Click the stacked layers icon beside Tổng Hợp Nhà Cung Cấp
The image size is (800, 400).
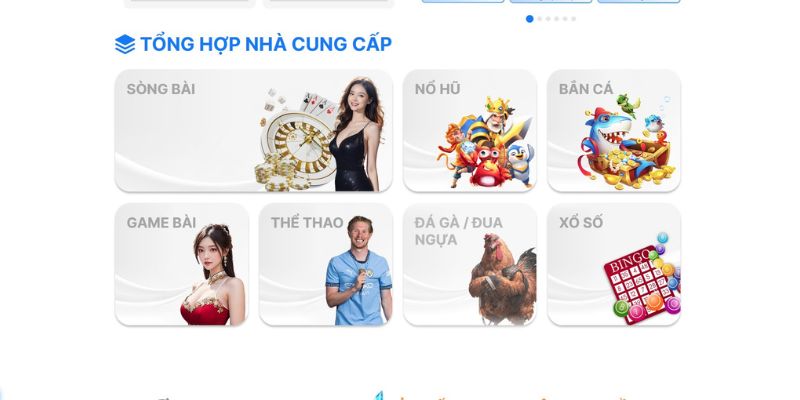(x=125, y=44)
